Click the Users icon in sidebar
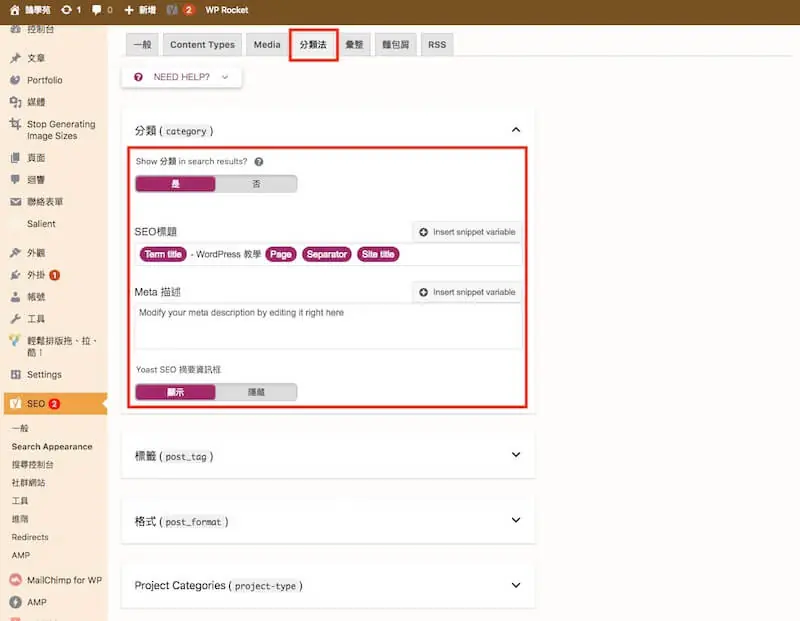 click(x=15, y=297)
